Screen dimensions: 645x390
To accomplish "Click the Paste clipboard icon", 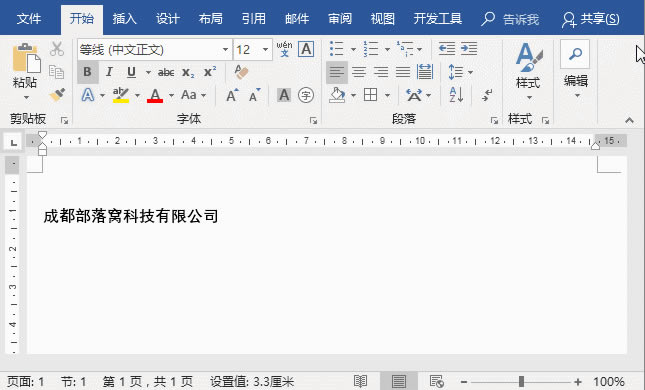I will coord(26,58).
